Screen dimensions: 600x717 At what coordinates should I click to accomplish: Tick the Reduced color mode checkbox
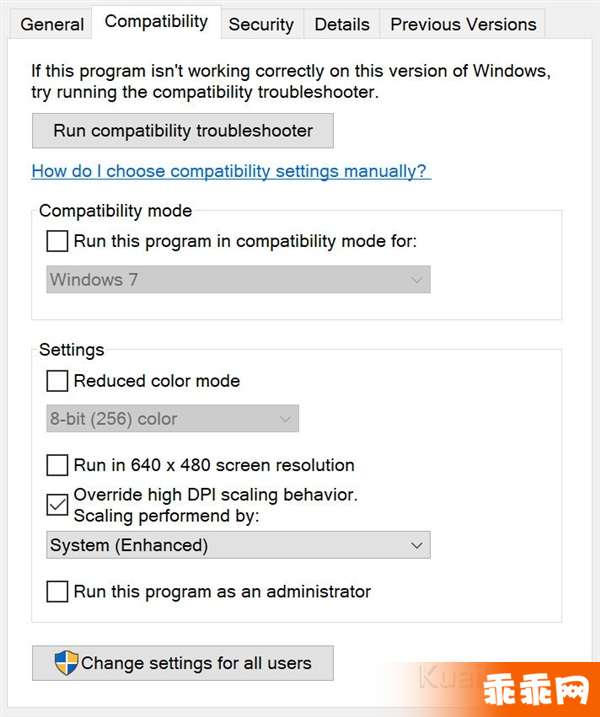pyautogui.click(x=57, y=381)
